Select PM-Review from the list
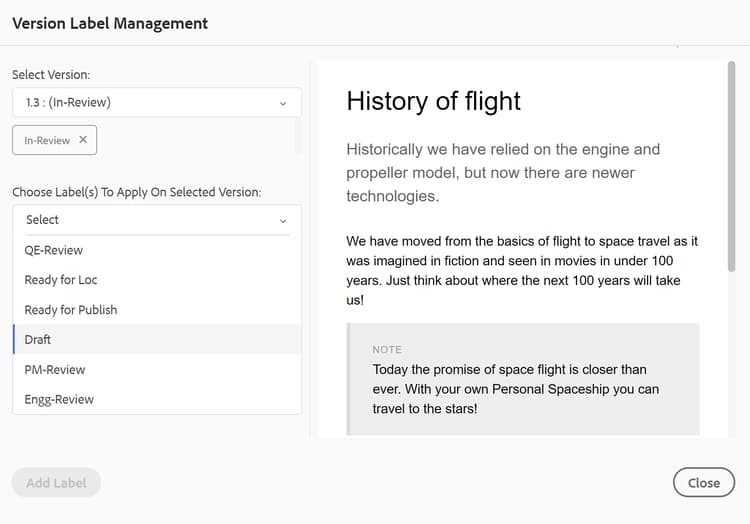750x524 pixels. pos(55,370)
